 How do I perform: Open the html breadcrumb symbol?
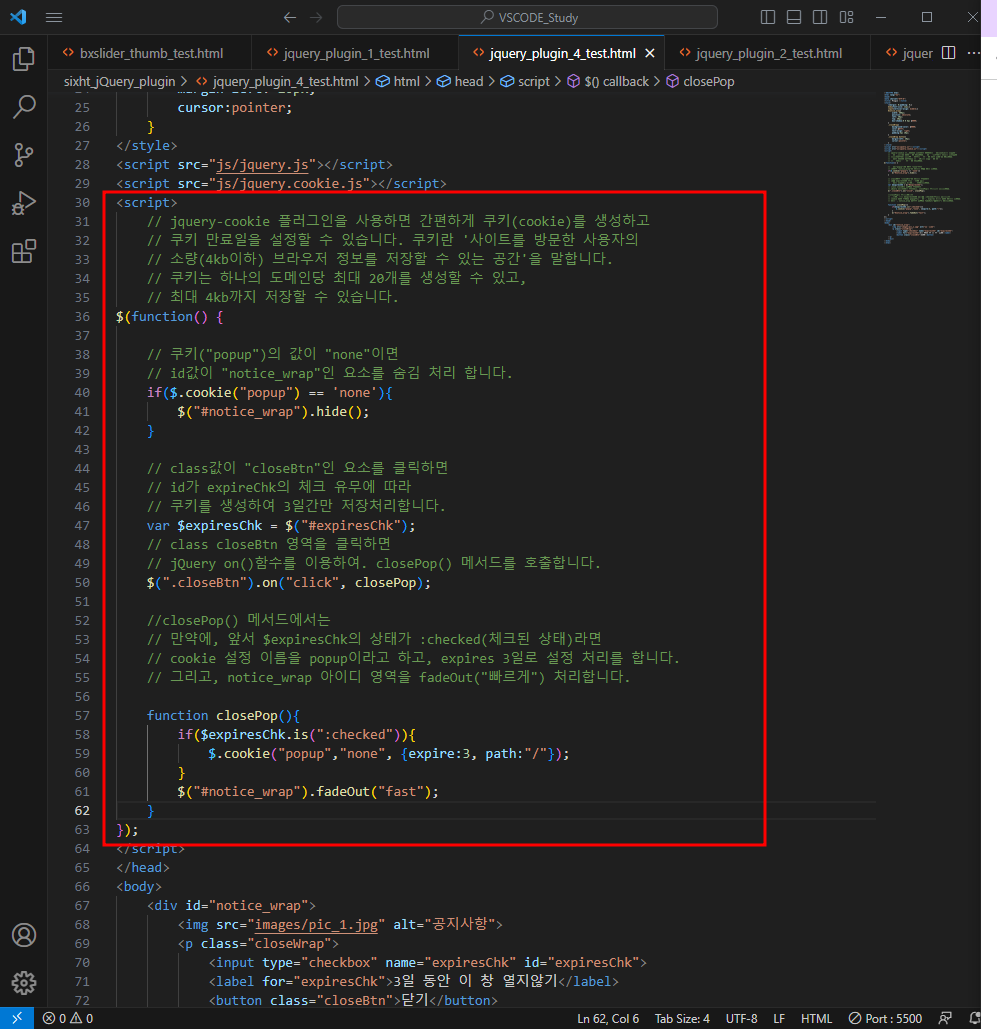click(398, 81)
